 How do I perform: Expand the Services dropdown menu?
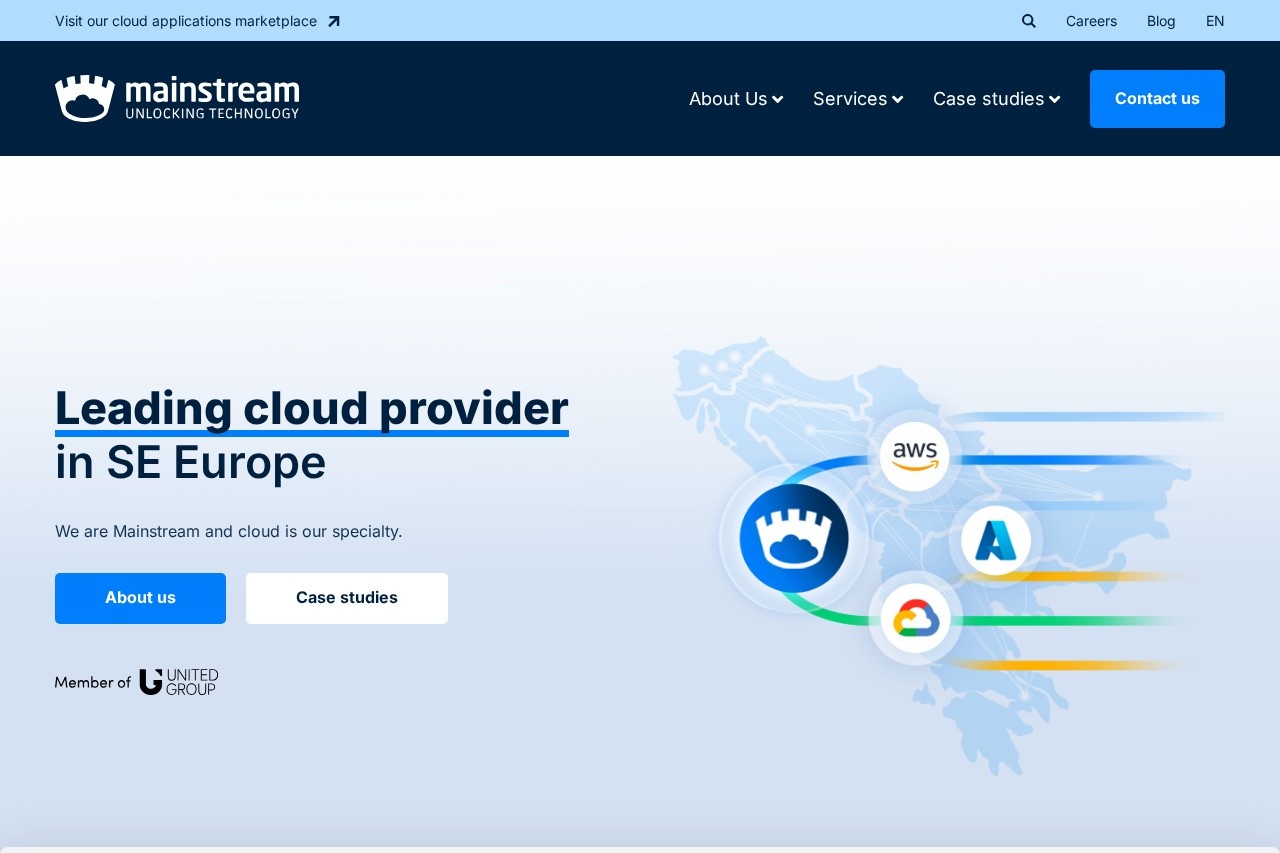click(x=857, y=99)
